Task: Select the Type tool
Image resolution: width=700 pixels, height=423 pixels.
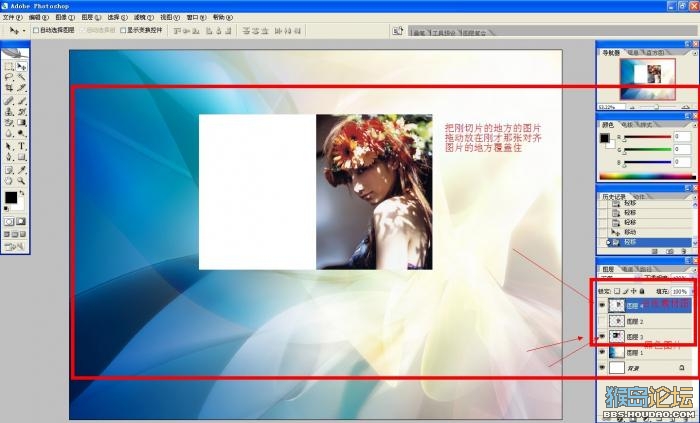Action: tap(21, 146)
